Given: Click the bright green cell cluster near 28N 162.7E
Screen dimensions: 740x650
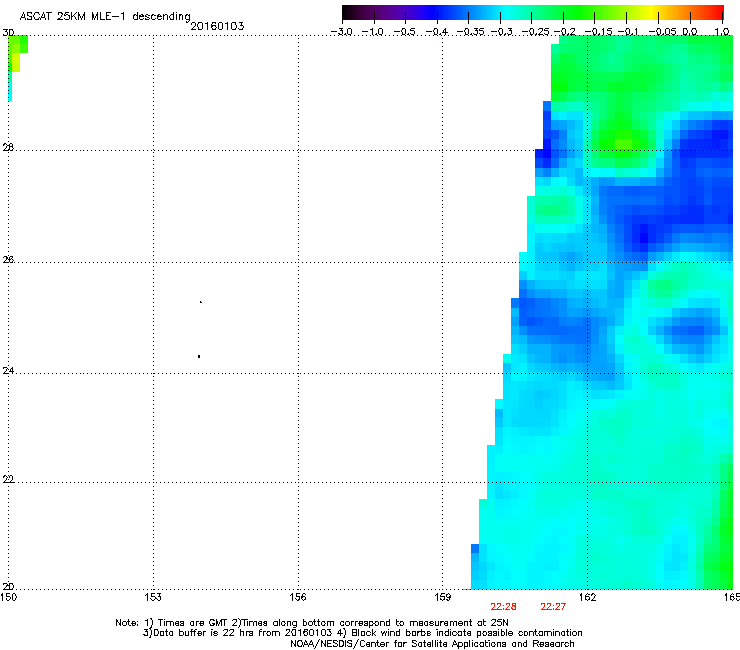Looking at the screenshot, I should 623,142.
